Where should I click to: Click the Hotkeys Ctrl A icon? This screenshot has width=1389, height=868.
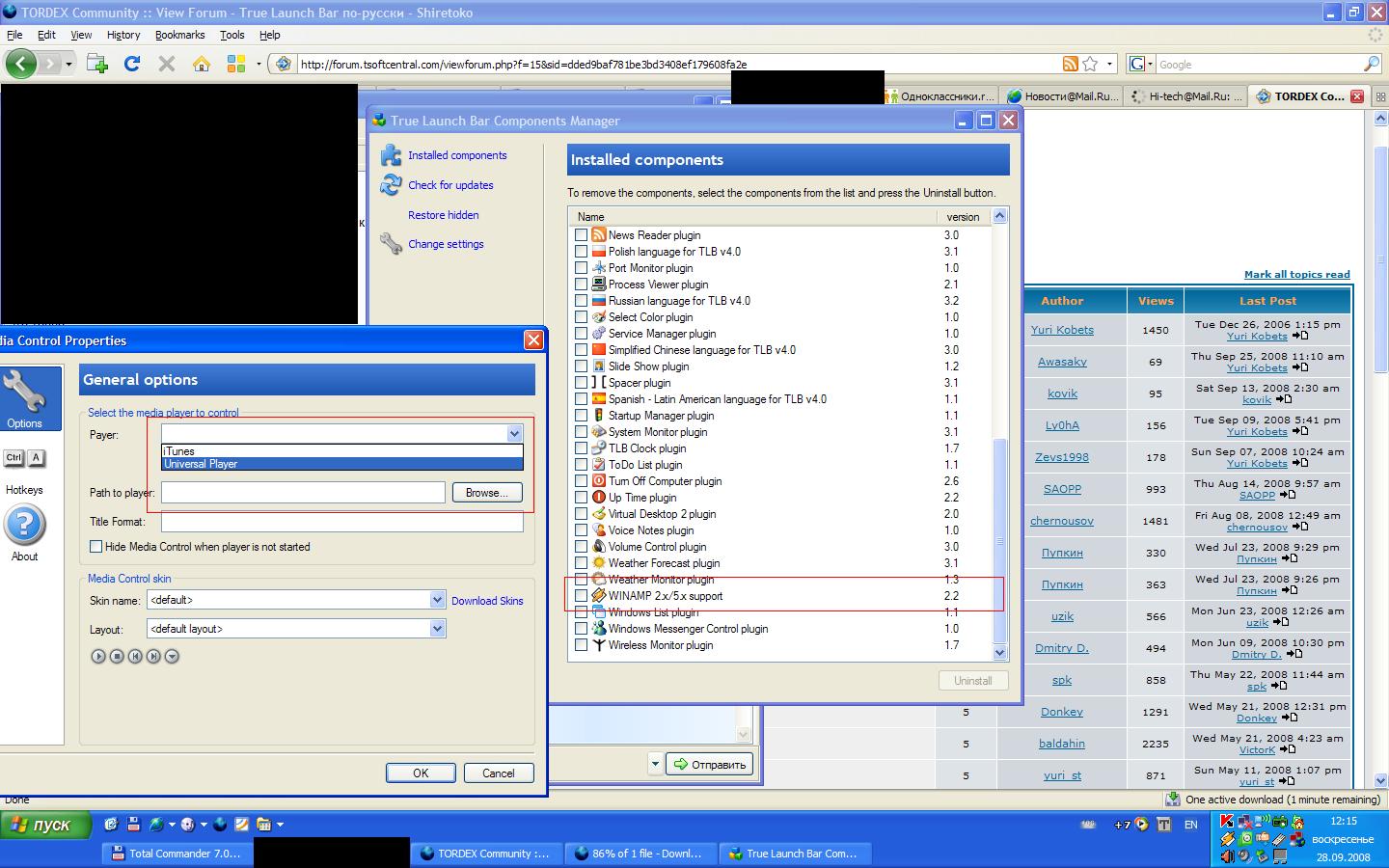(24, 458)
